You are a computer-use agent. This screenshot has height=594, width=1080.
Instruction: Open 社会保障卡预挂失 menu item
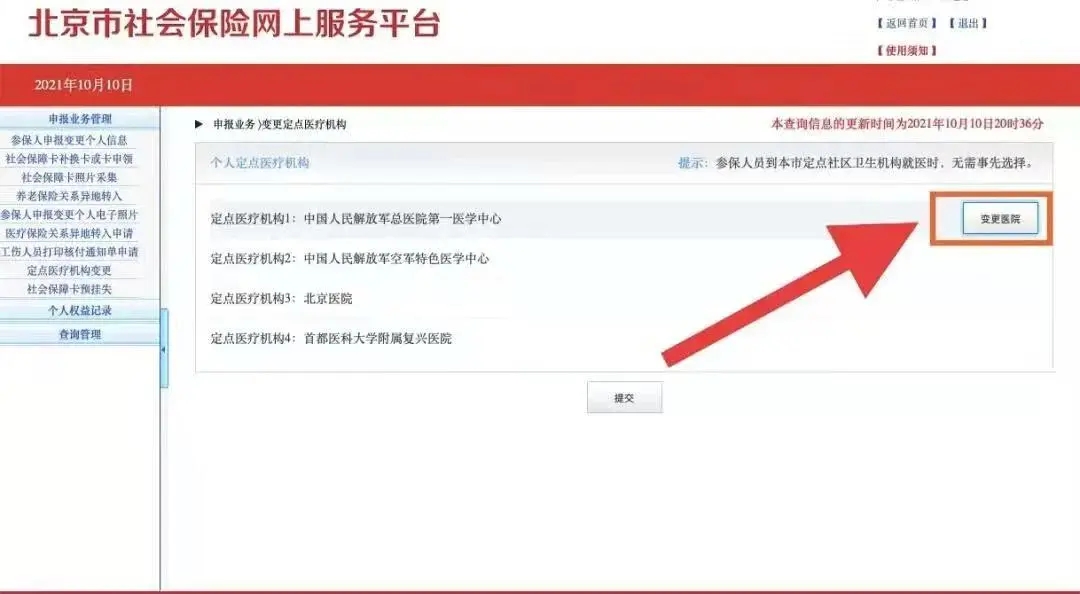[x=69, y=289]
